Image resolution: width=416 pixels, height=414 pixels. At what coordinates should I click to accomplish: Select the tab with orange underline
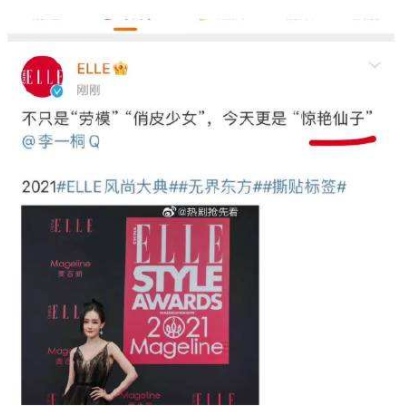pos(125,19)
